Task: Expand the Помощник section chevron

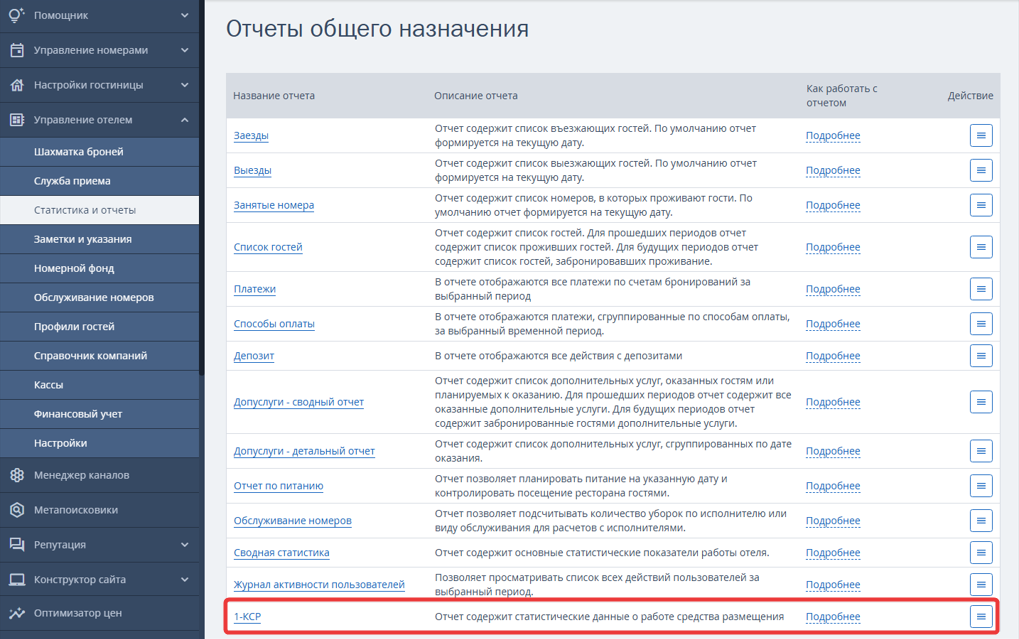Action: point(185,15)
